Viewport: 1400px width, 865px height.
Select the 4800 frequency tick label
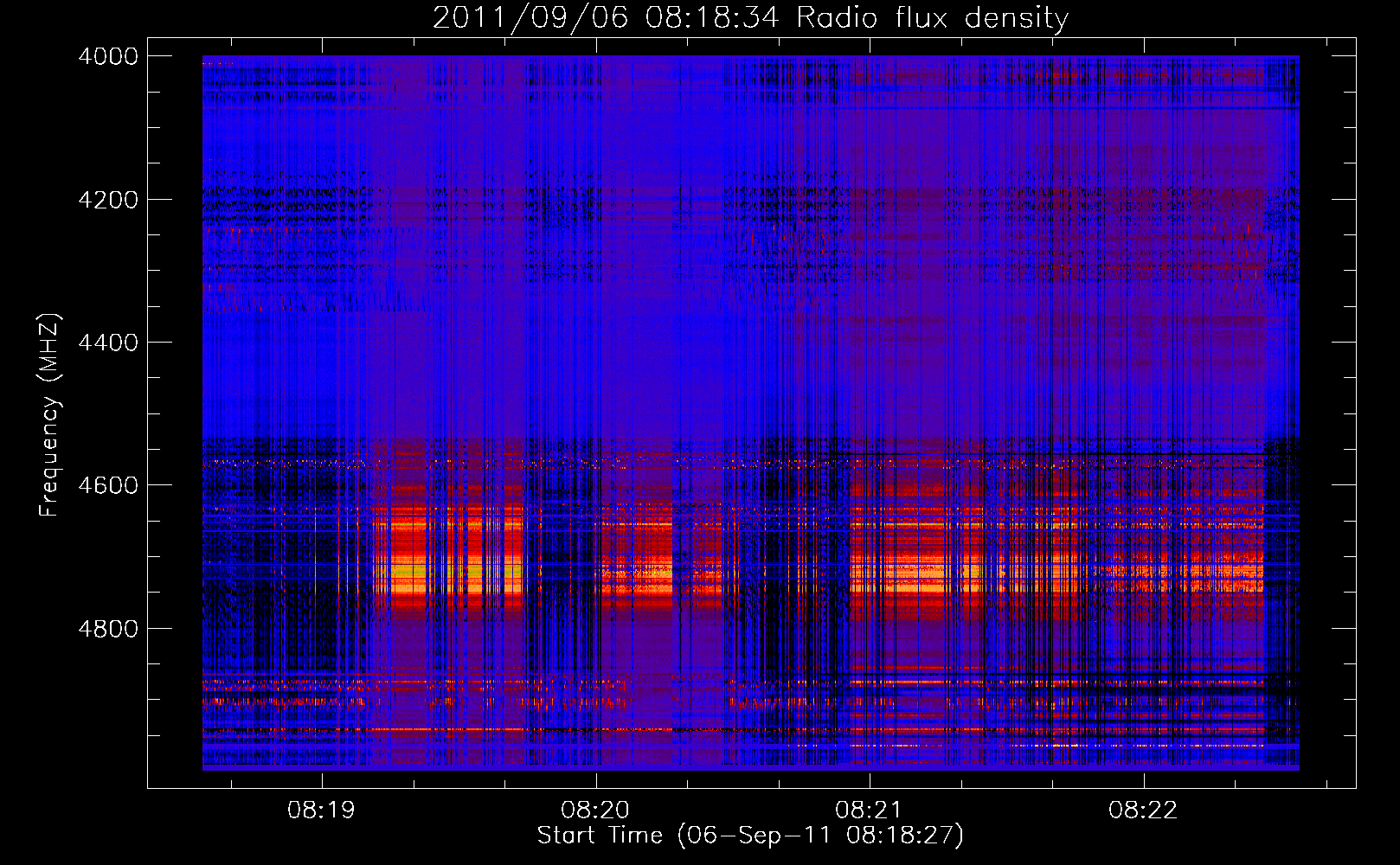tap(108, 628)
